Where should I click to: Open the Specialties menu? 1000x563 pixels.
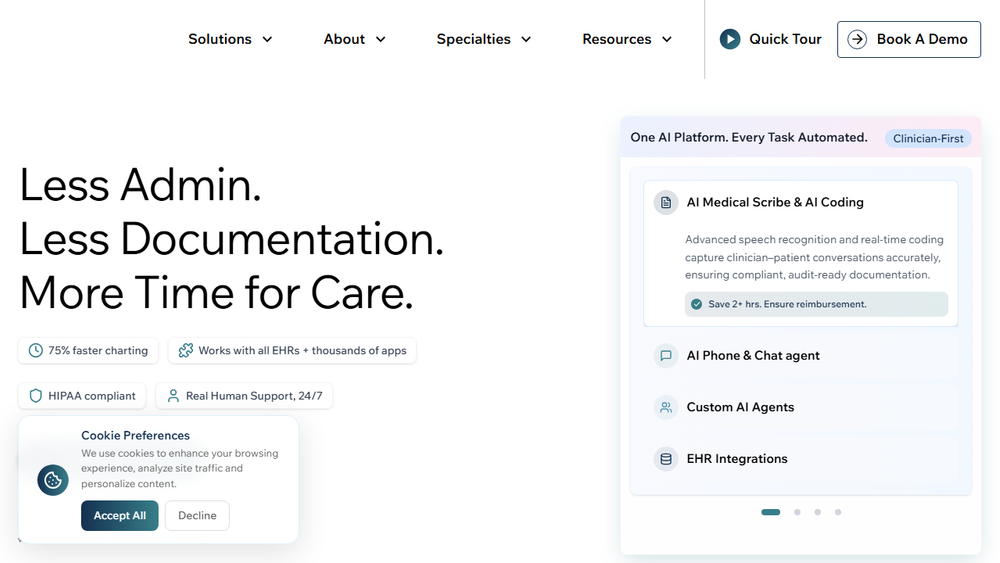484,40
